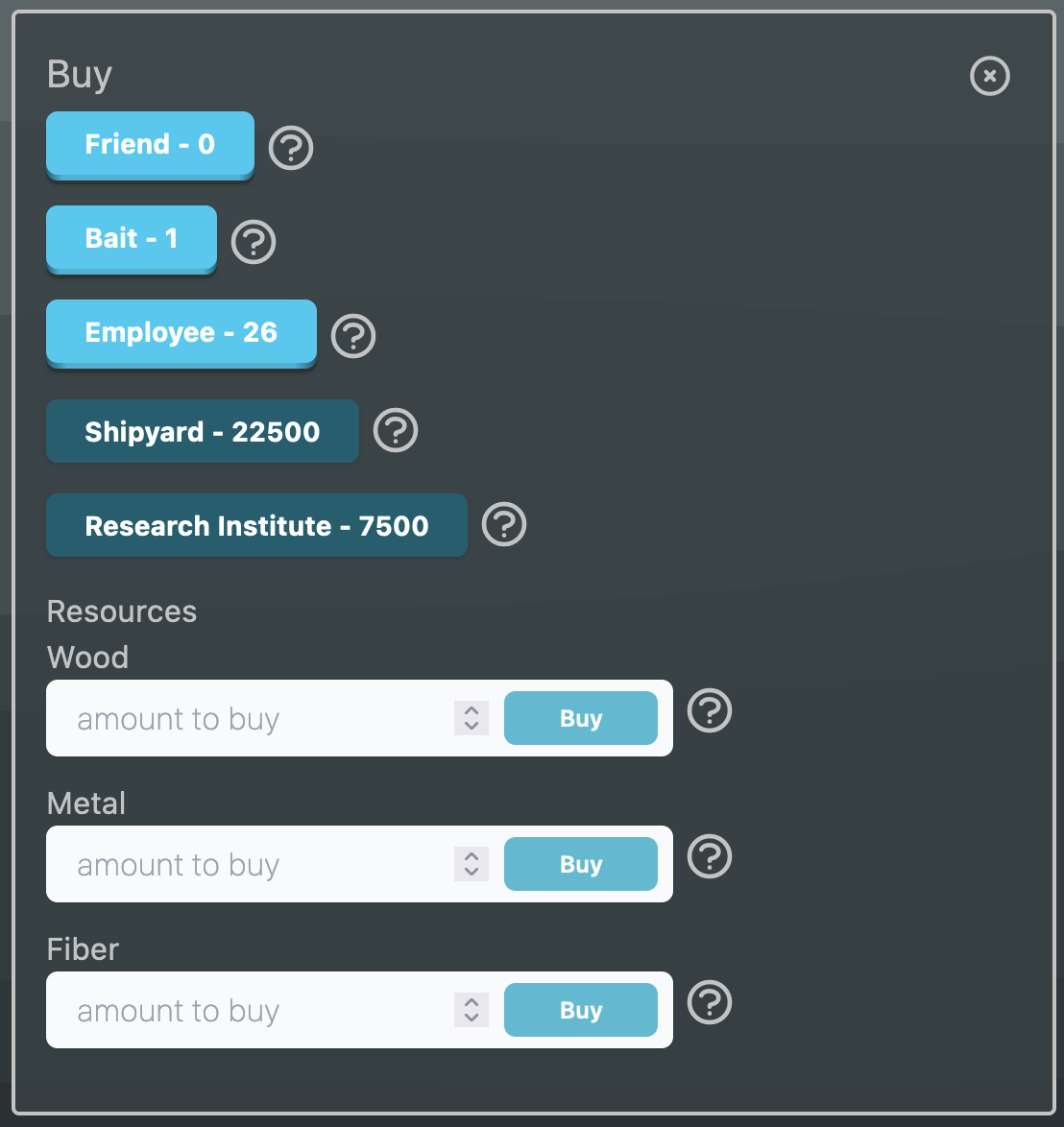View Research Institute help icon
Image resolution: width=1064 pixels, height=1127 pixels.
click(x=504, y=524)
